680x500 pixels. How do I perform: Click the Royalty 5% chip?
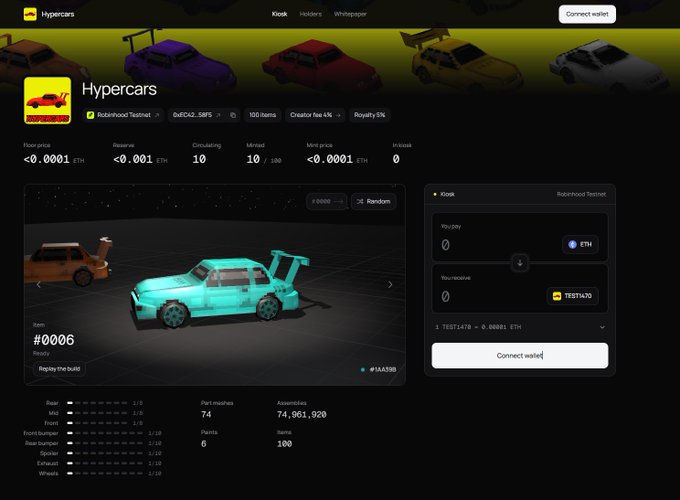pyautogui.click(x=369, y=115)
